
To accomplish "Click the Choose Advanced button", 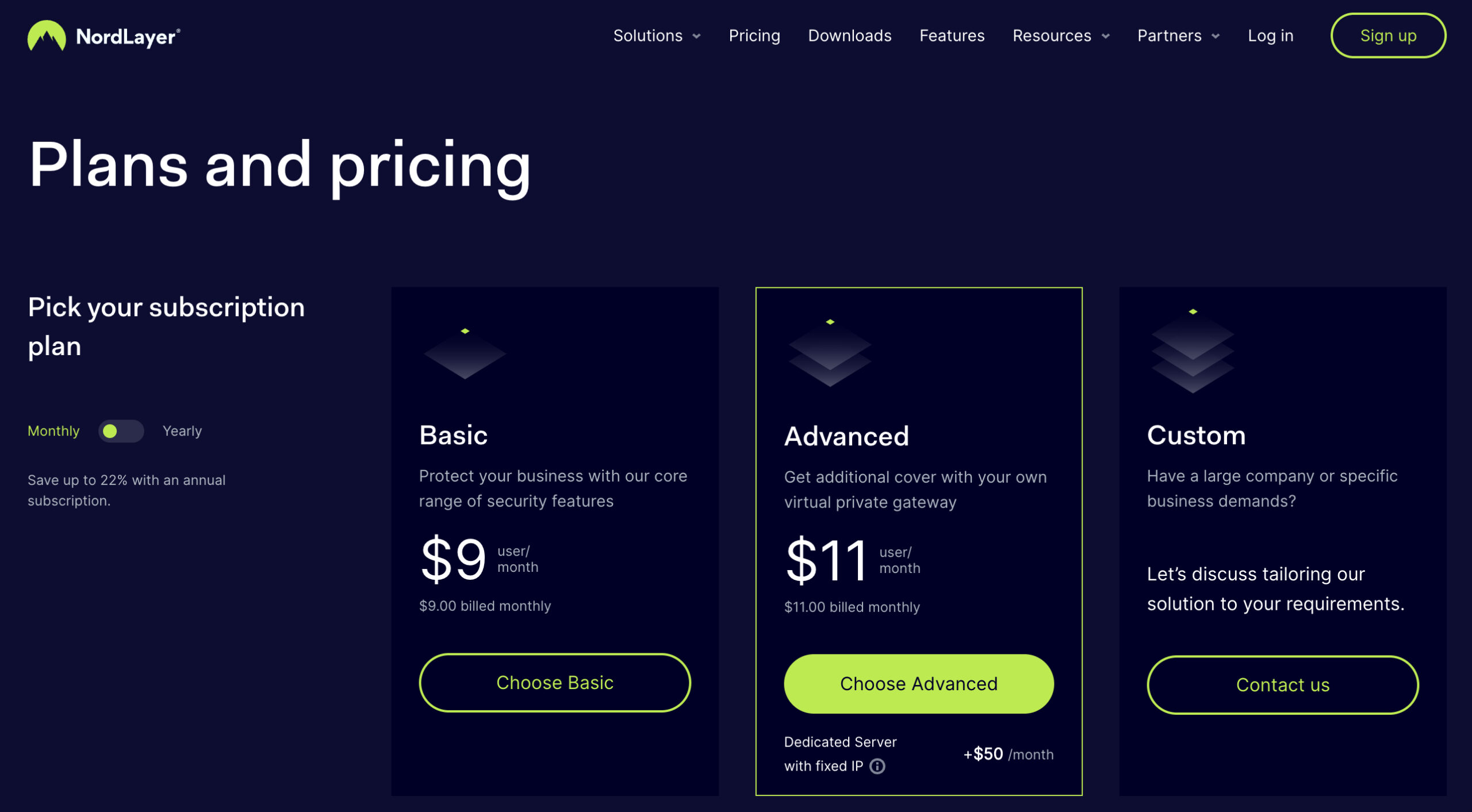I will click(918, 684).
